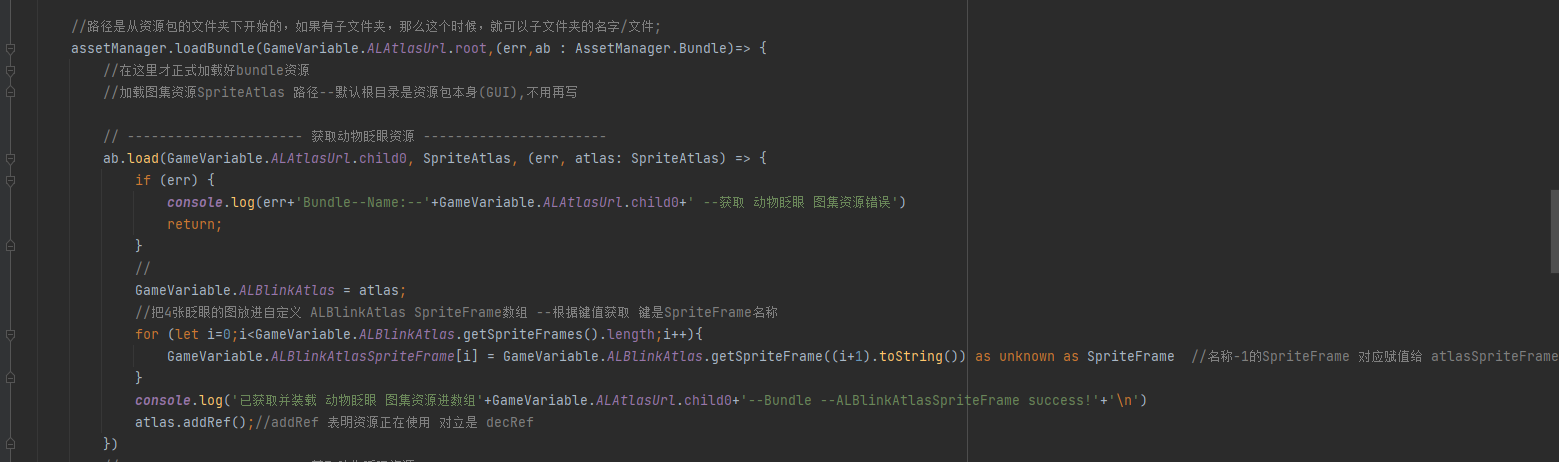This screenshot has height=462, width=1559.
Task: Click ALBlinkAtlas in the 'GameVariable.ALBlinkAtlas = atlas' line
Action: 294,290
